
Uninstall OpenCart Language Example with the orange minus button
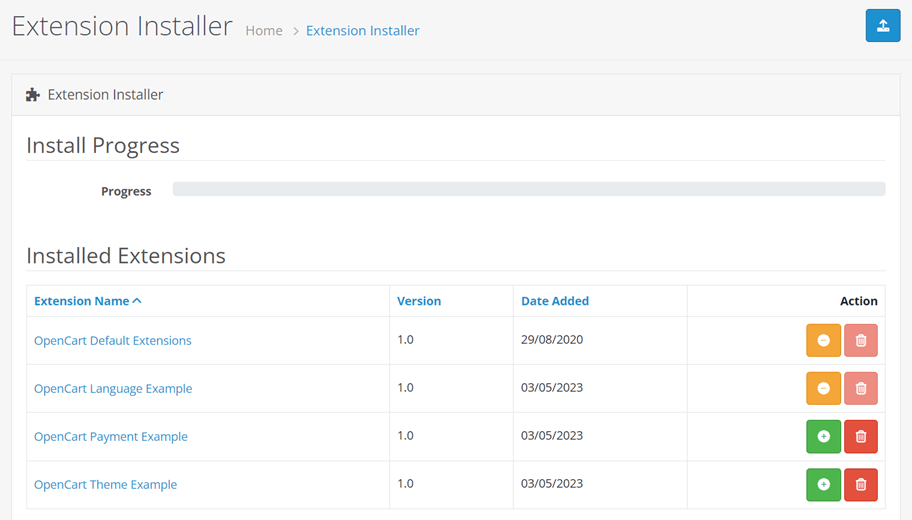tap(823, 389)
